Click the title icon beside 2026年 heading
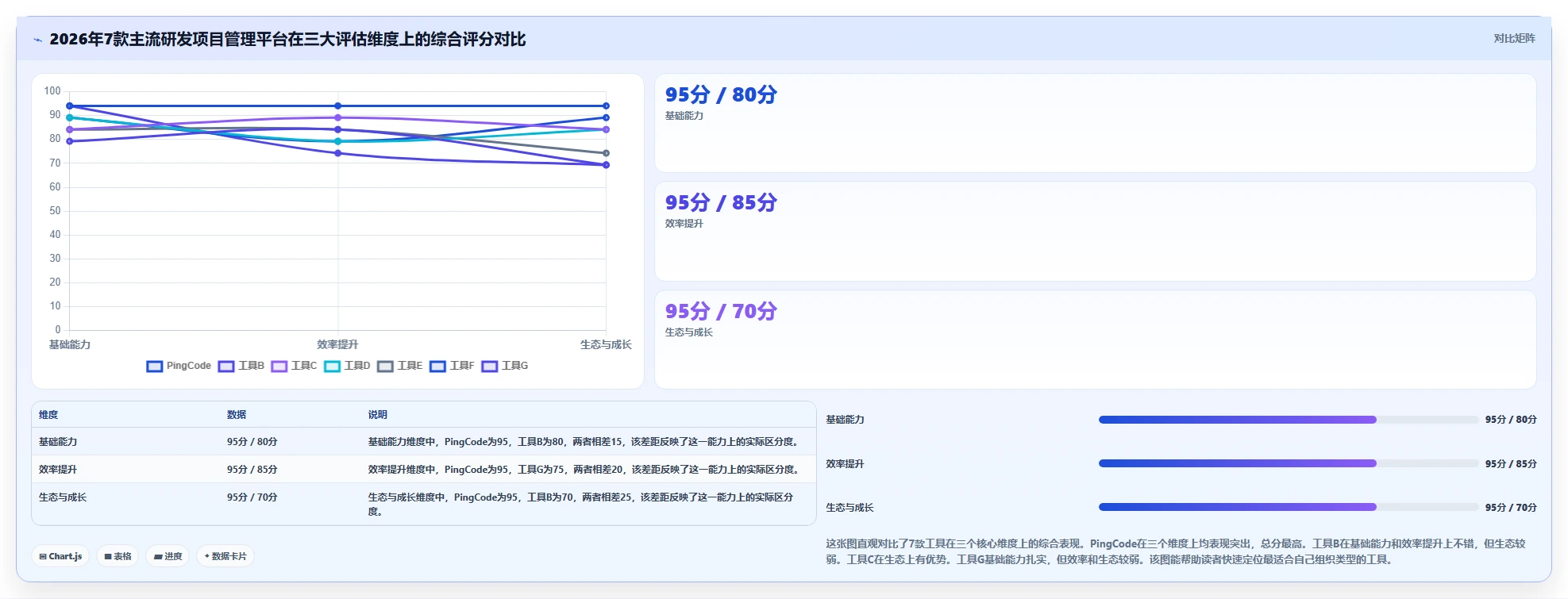1568x599 pixels. pos(37,40)
